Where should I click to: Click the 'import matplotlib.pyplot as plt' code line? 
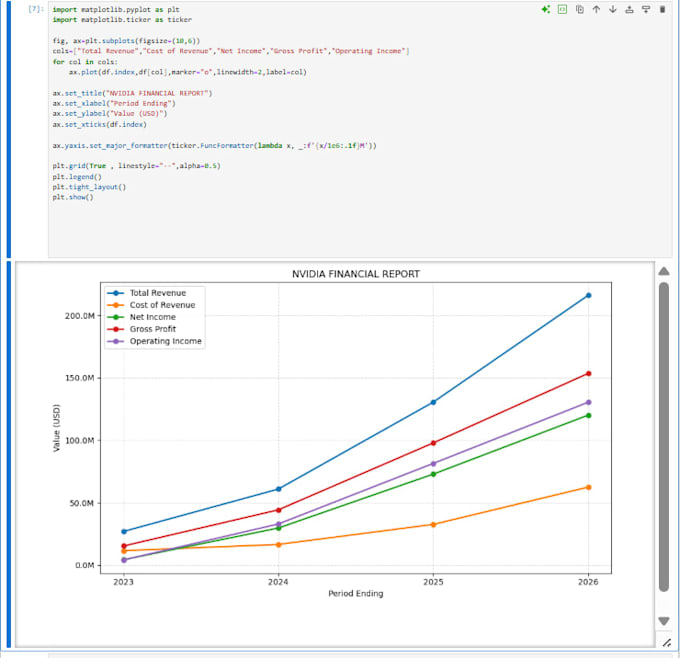[116, 10]
